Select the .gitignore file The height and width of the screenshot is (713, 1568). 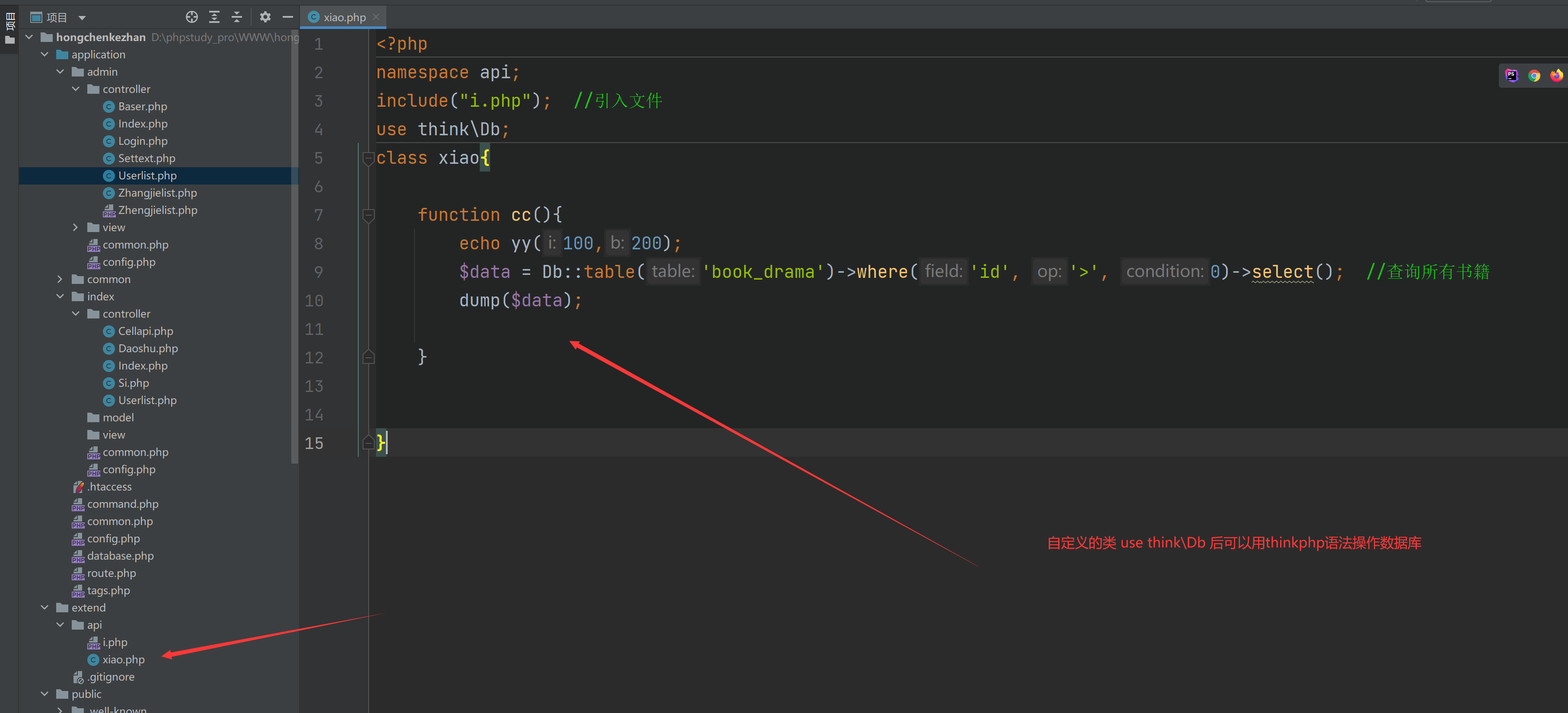pyautogui.click(x=111, y=677)
